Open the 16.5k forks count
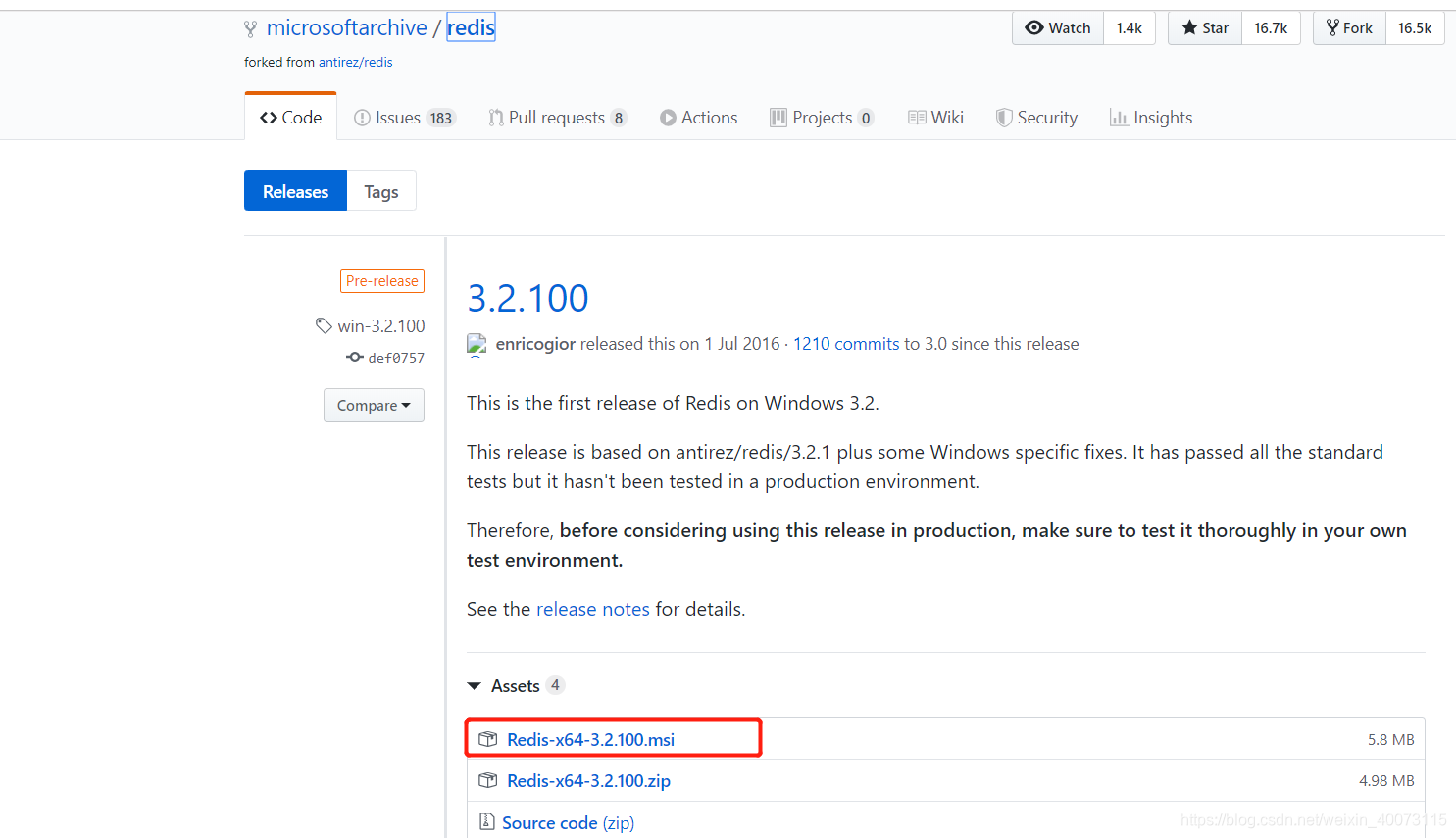Image resolution: width=1456 pixels, height=838 pixels. pyautogui.click(x=1415, y=28)
